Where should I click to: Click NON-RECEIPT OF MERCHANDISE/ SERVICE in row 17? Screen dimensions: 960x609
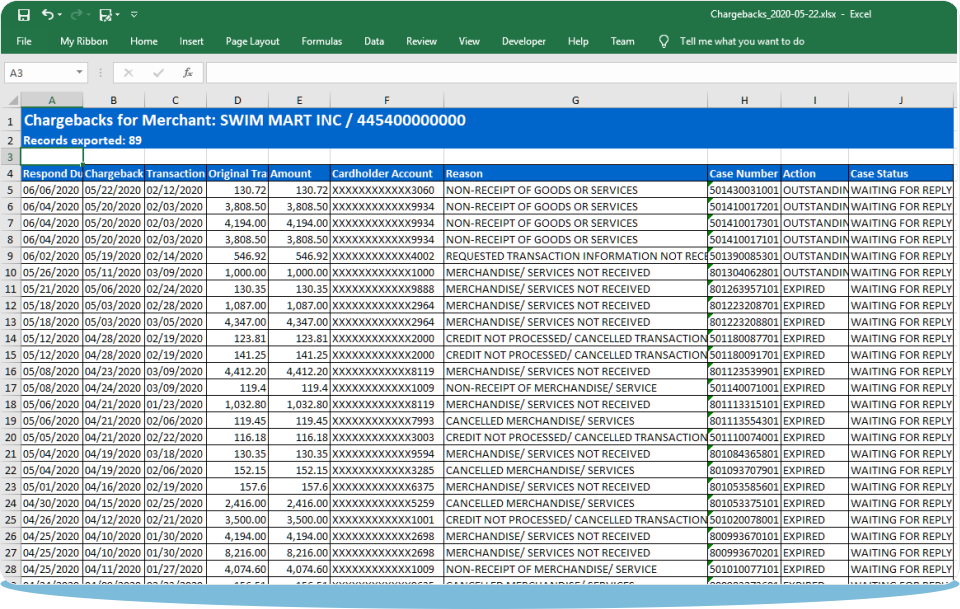click(x=576, y=388)
